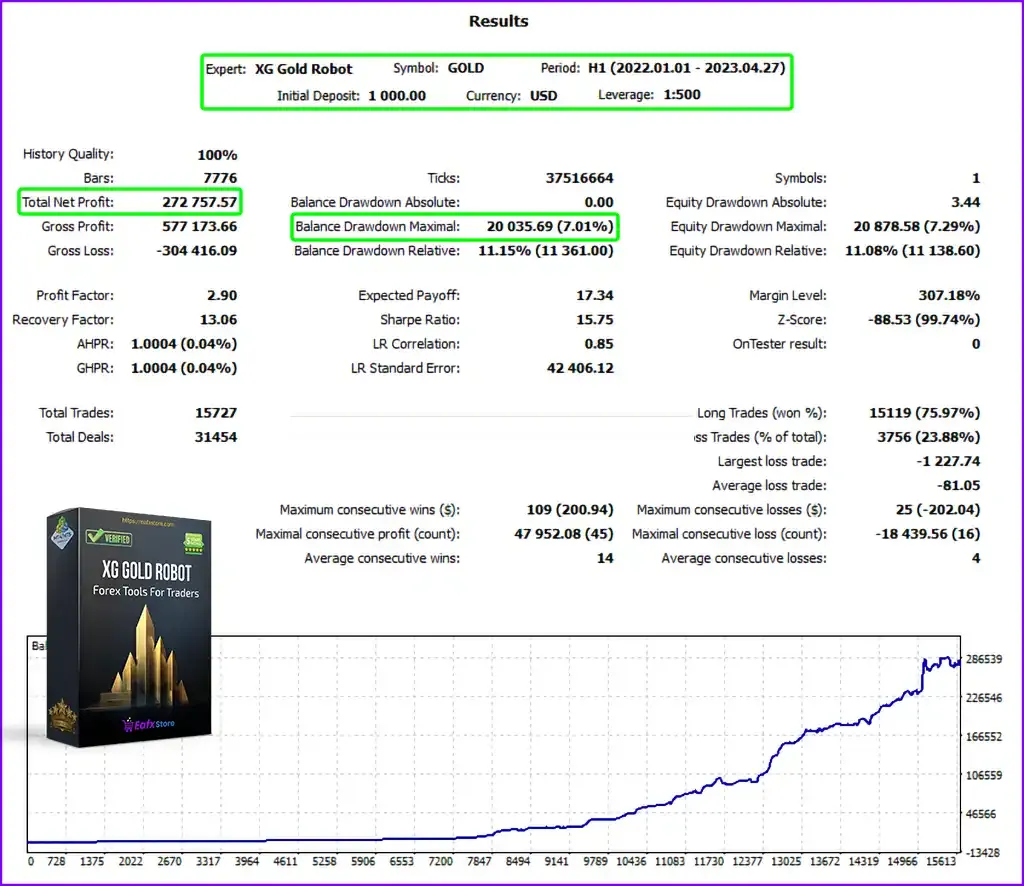1024x886 pixels.
Task: Click the XG Gold Robot expert name
Action: pyautogui.click(x=303, y=69)
